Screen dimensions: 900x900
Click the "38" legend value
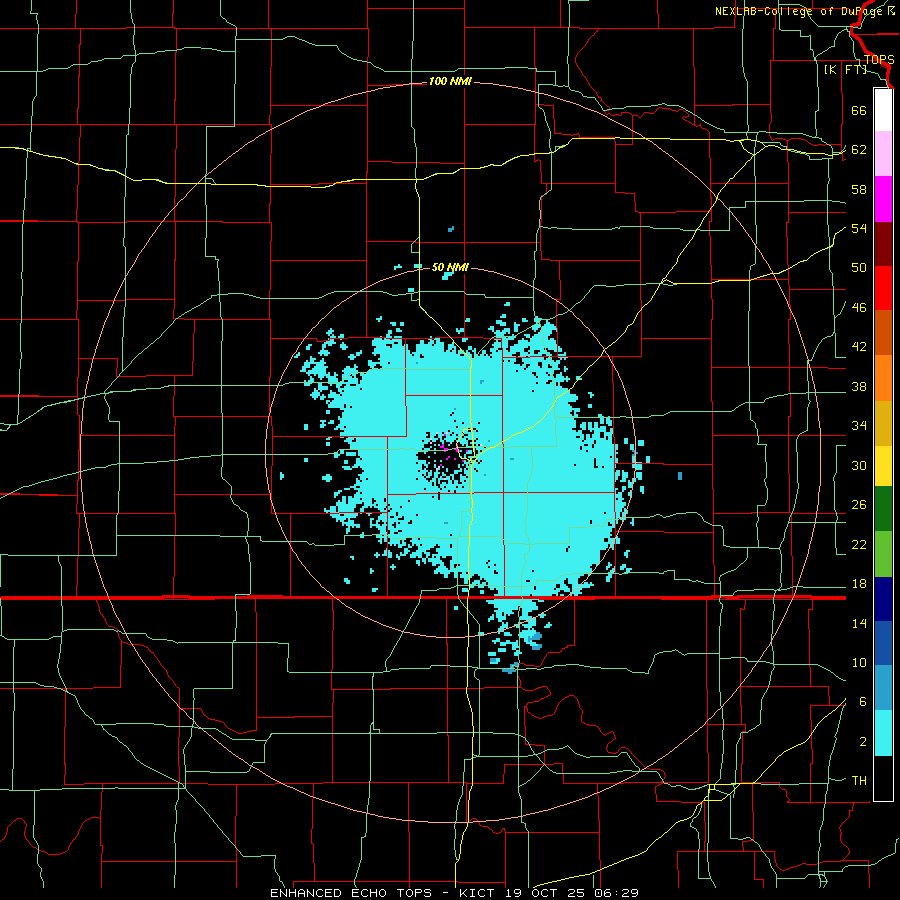(859, 387)
